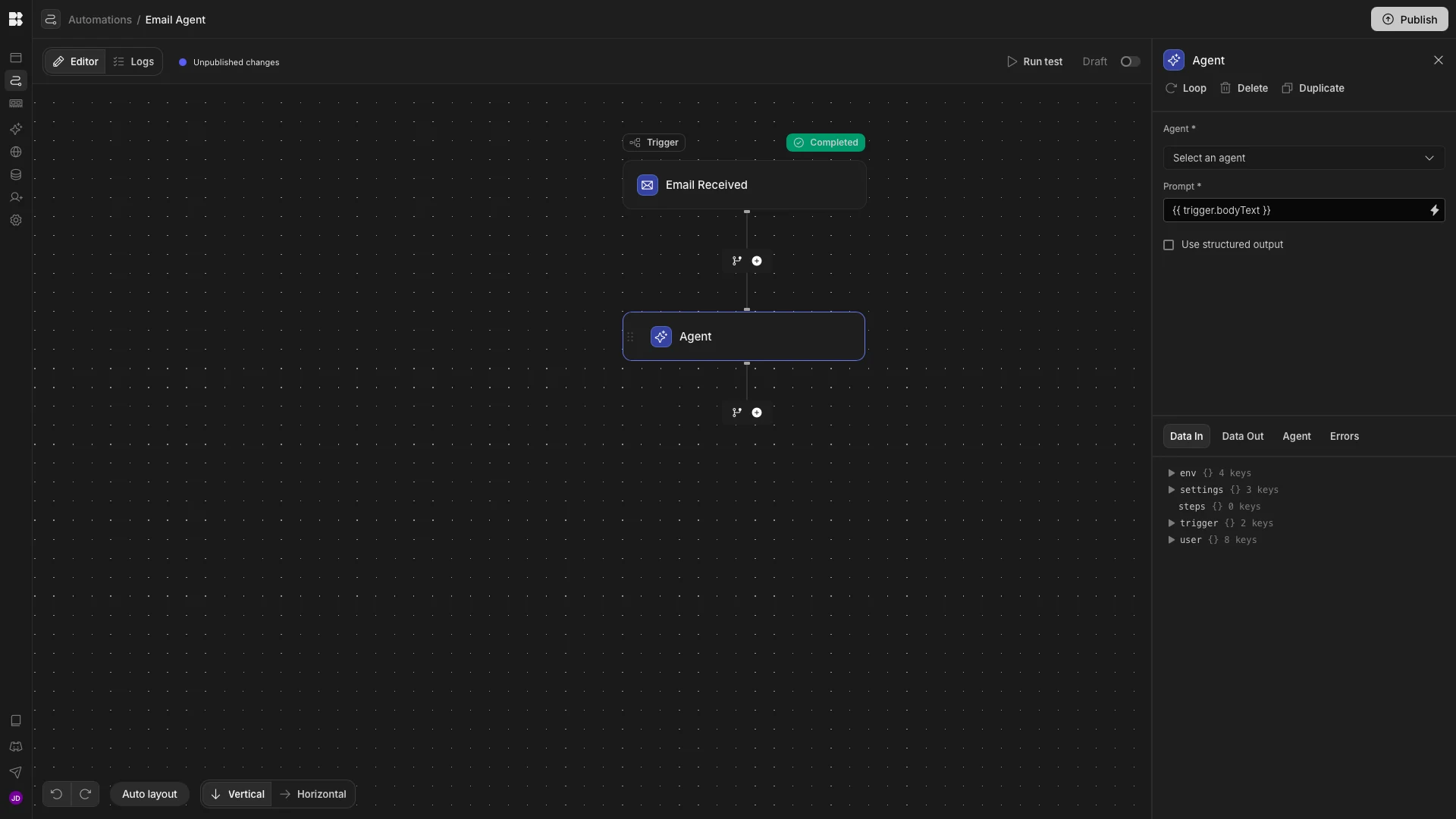This screenshot has width=1456, height=819.
Task: Open the Automations sidebar icon
Action: [15, 80]
